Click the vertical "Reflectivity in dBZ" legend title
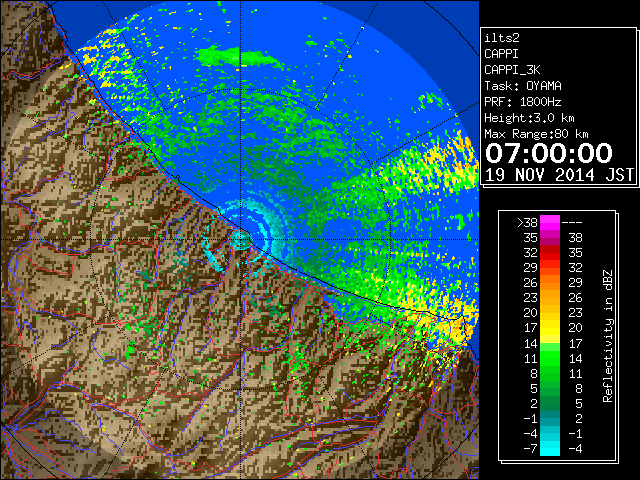 (608, 336)
